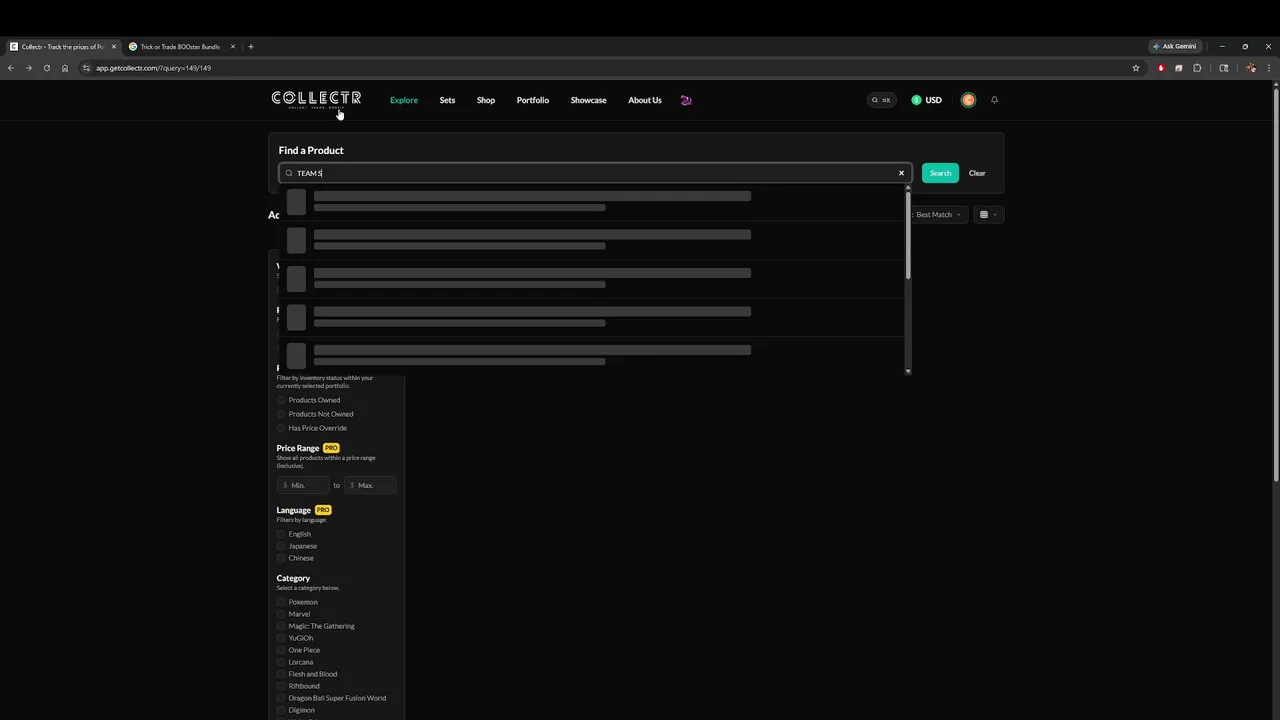The width and height of the screenshot is (1280, 720).
Task: Open the list view layout dropdown
Action: (x=988, y=215)
